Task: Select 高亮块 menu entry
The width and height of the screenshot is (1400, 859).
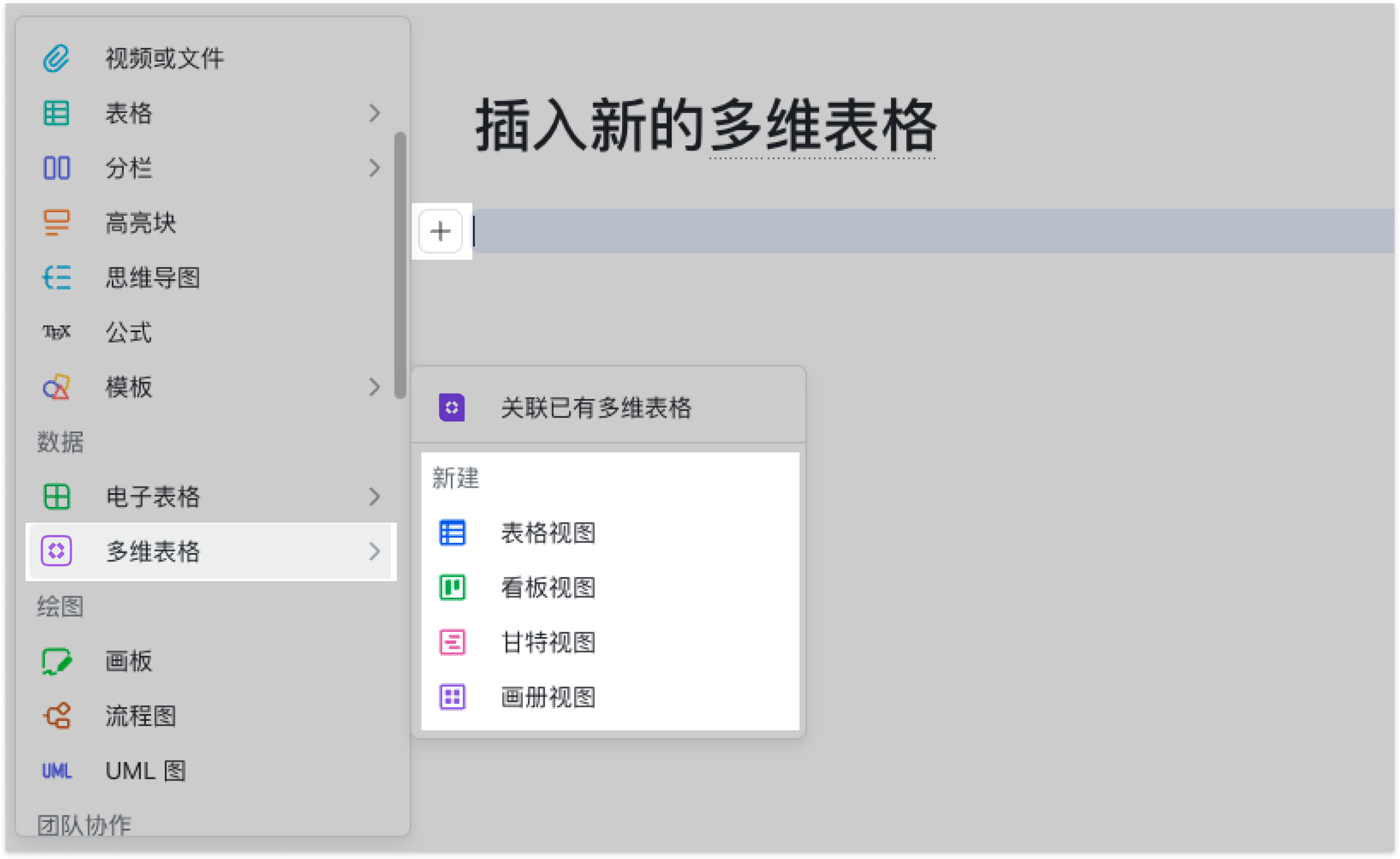Action: (210, 223)
